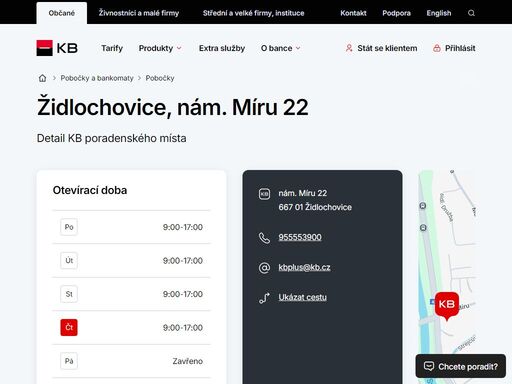The image size is (512, 384).
Task: Click the 667 01 Židlochovice postal line
Action: (315, 207)
